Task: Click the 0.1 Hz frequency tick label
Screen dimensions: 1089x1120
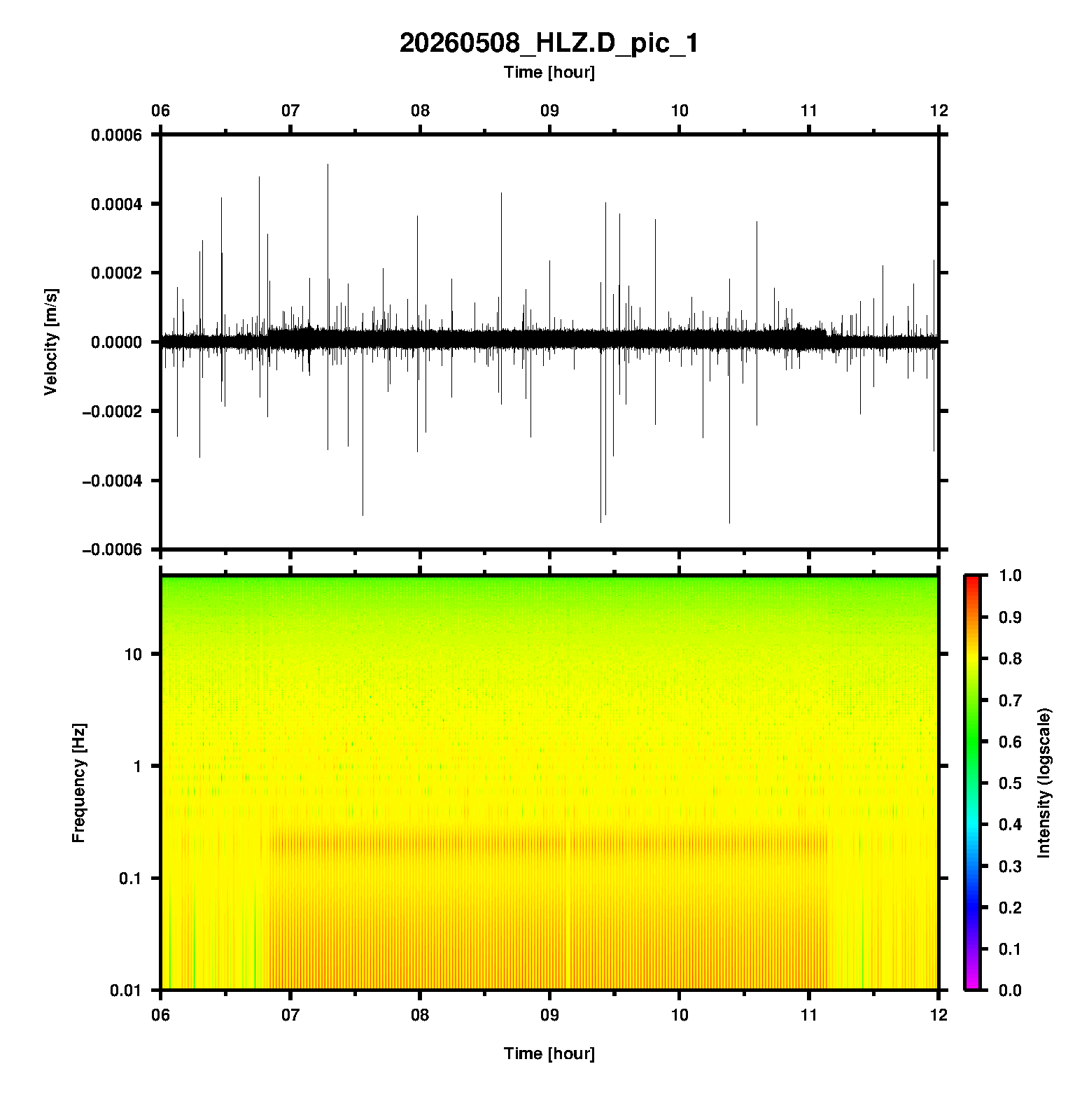Action: [x=130, y=878]
